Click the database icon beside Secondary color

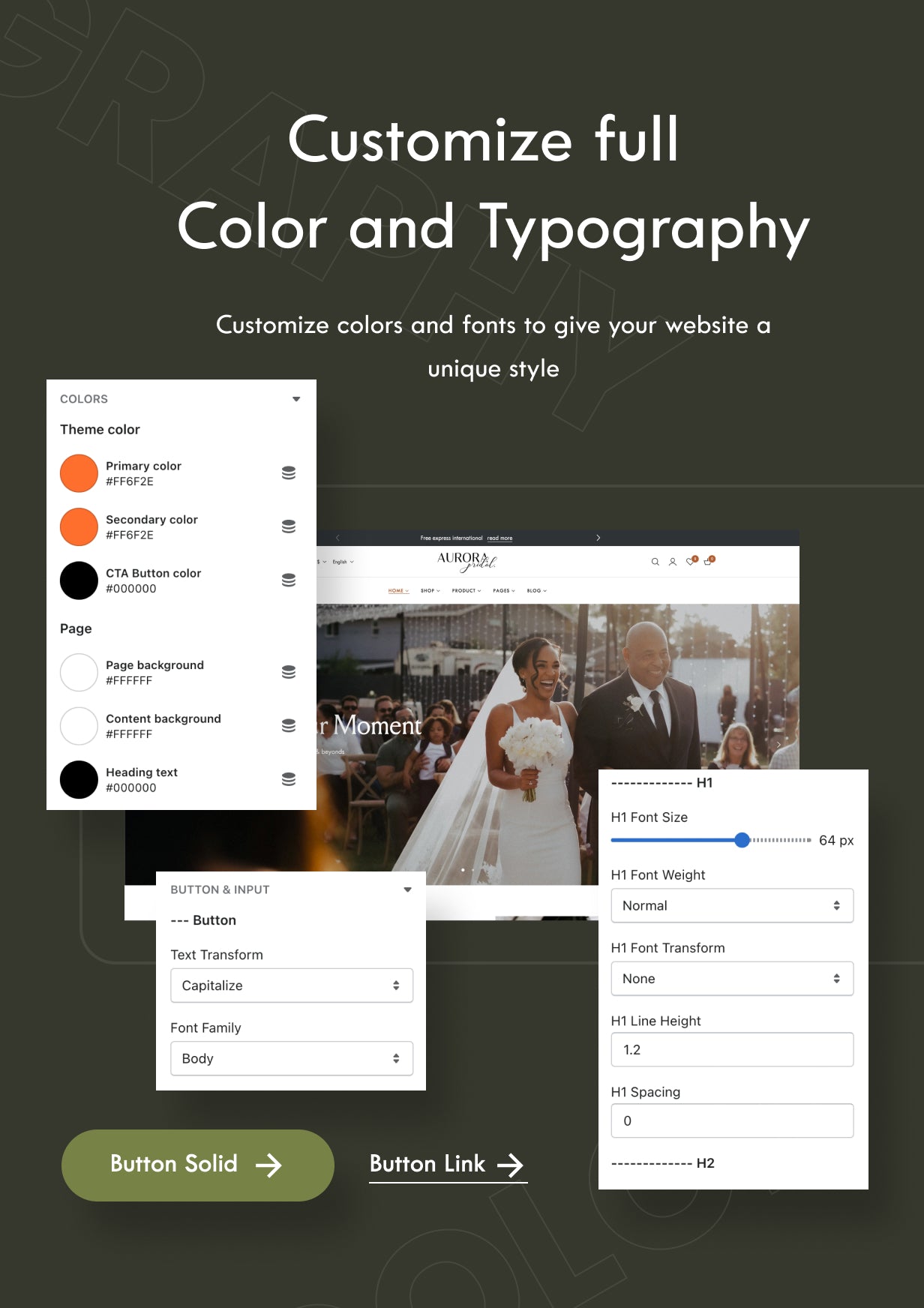(289, 526)
